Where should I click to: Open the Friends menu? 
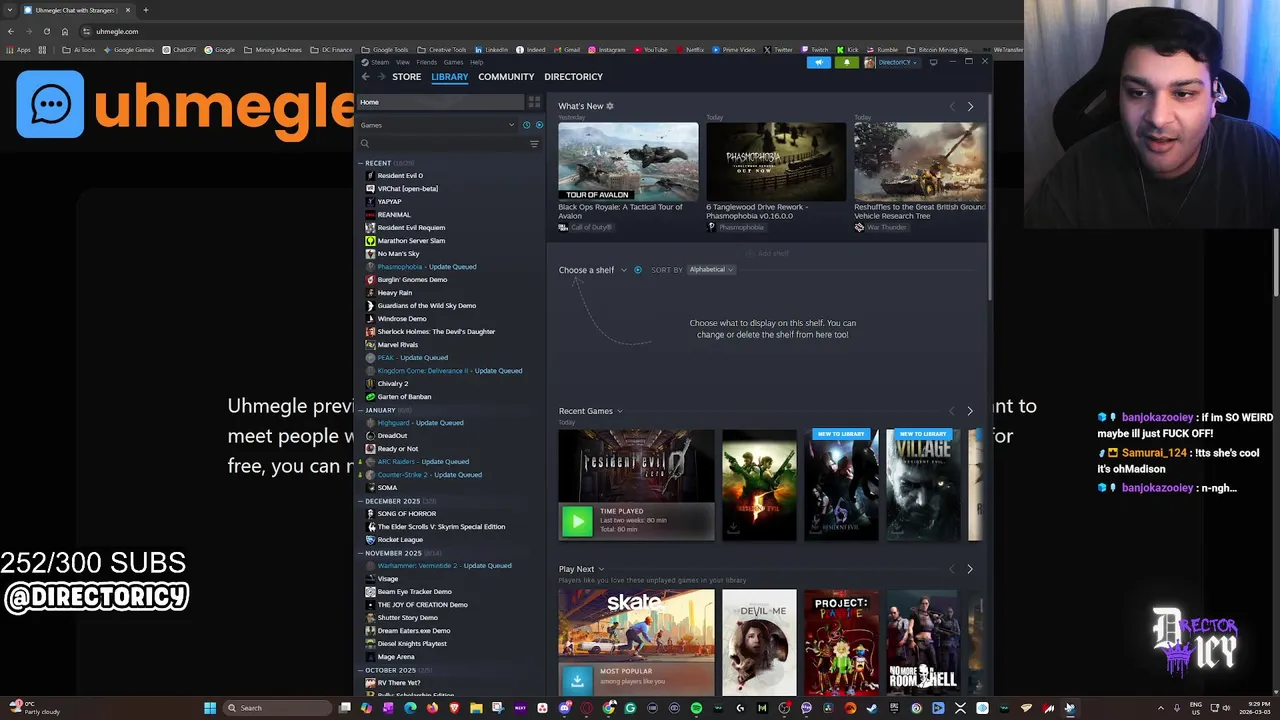pyautogui.click(x=426, y=62)
